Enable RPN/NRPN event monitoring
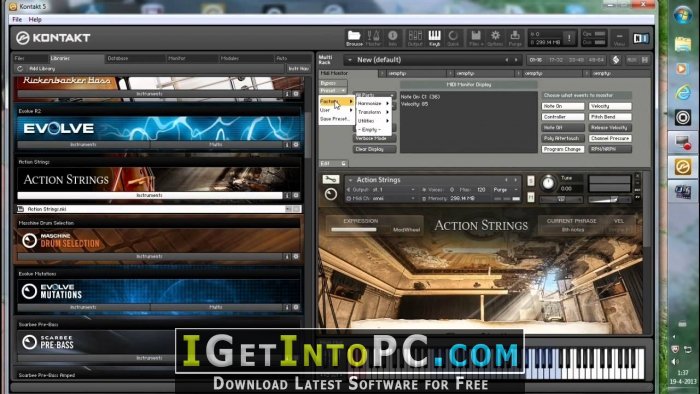 coord(610,149)
